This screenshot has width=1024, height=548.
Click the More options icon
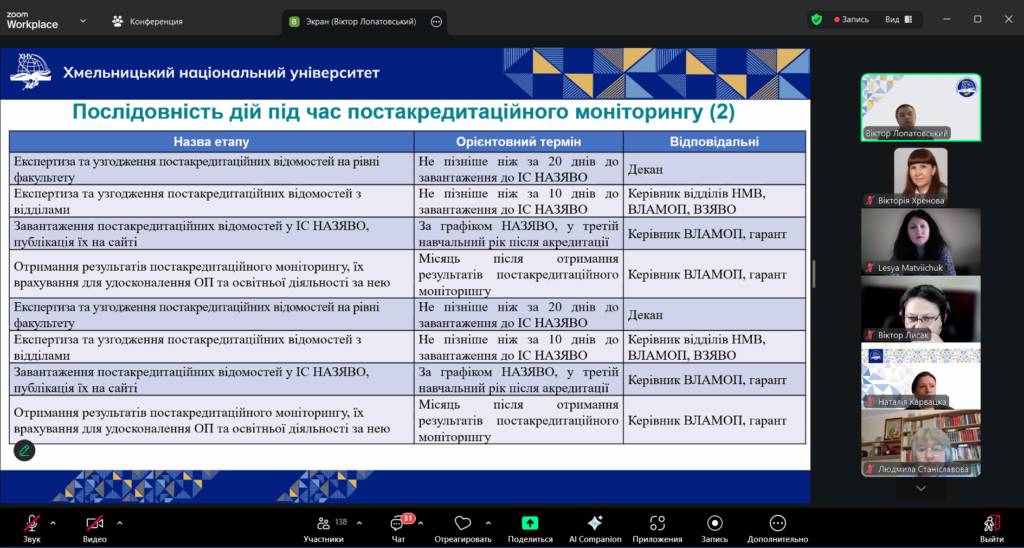777,523
